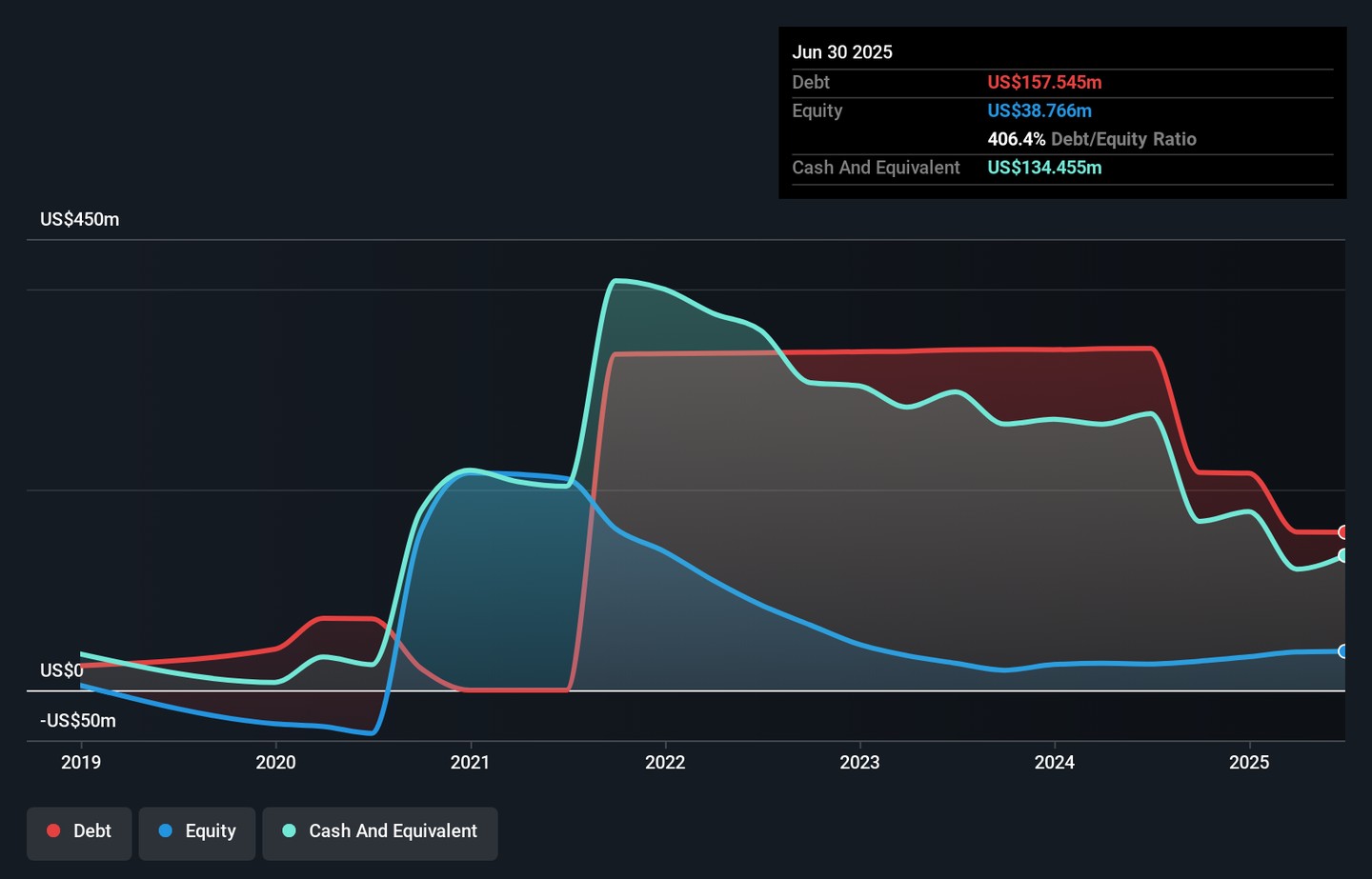Click the 2021 year tick label
This screenshot has width=1372, height=879.
(470, 762)
